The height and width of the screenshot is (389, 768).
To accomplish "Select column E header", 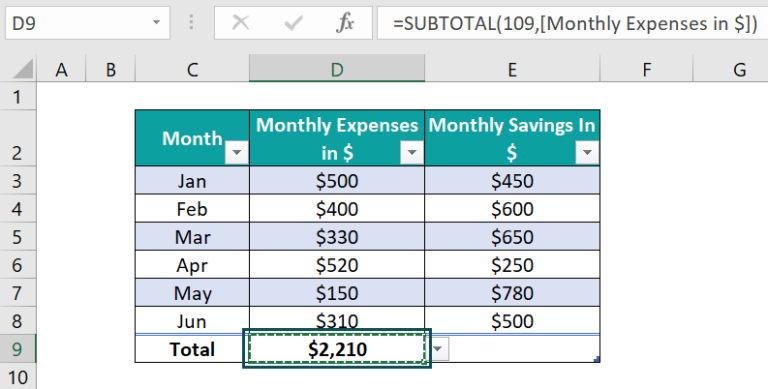I will (512, 69).
